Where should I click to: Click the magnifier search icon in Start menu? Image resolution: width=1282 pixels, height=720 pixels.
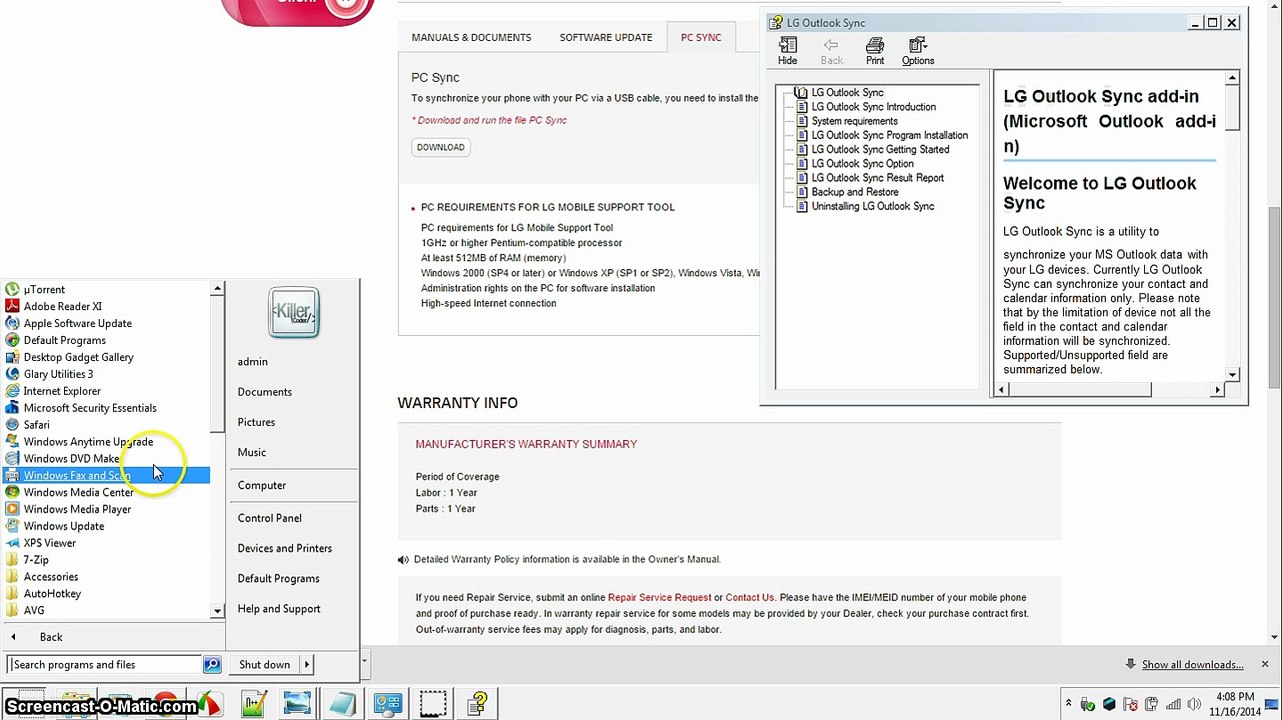(212, 664)
